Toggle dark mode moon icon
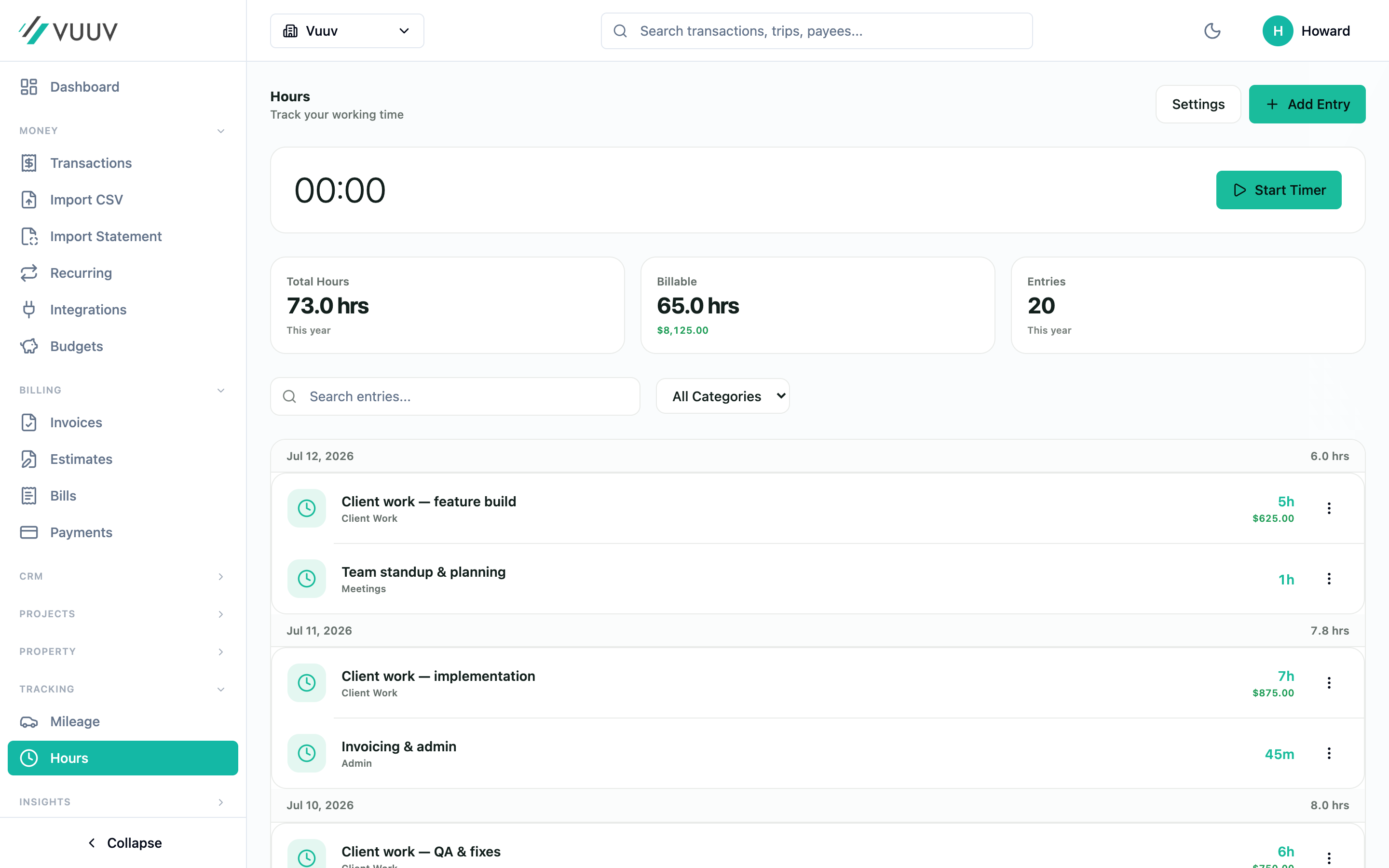This screenshot has height=868, width=1389. tap(1212, 31)
